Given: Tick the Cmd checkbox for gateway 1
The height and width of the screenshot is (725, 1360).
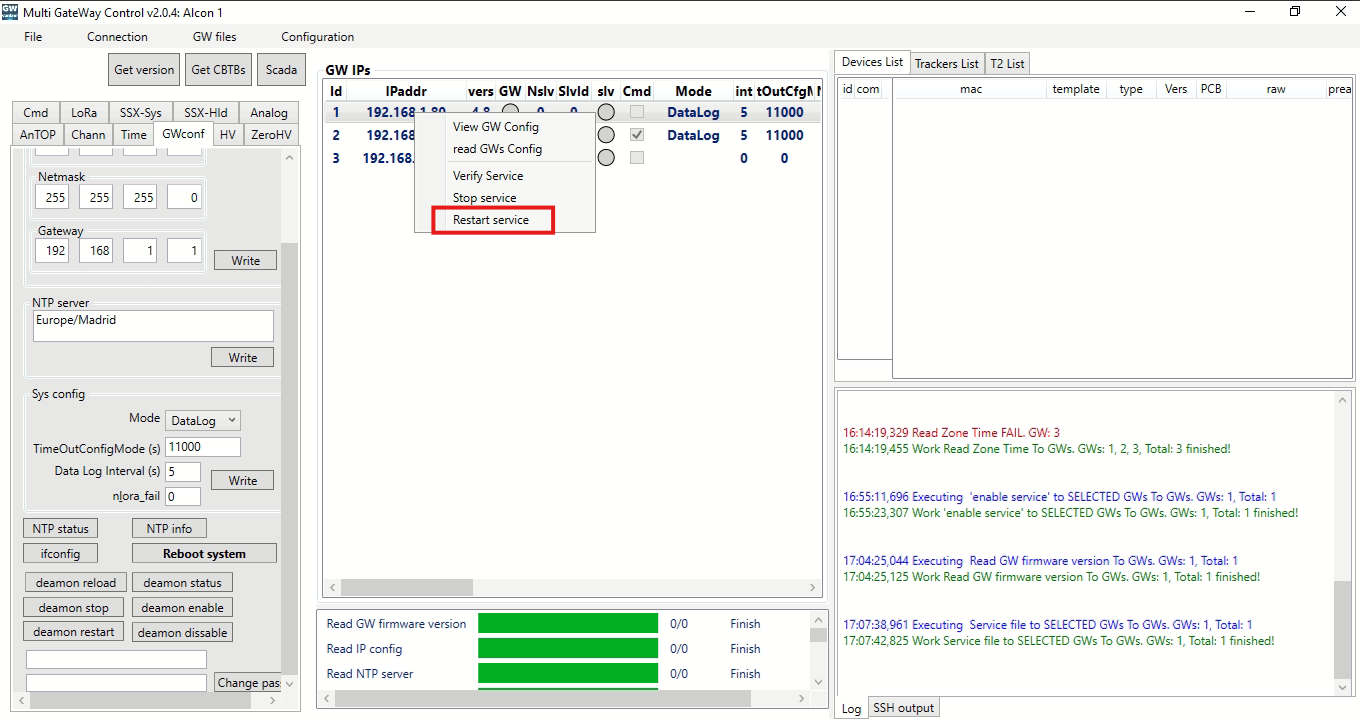Looking at the screenshot, I should click(x=637, y=112).
